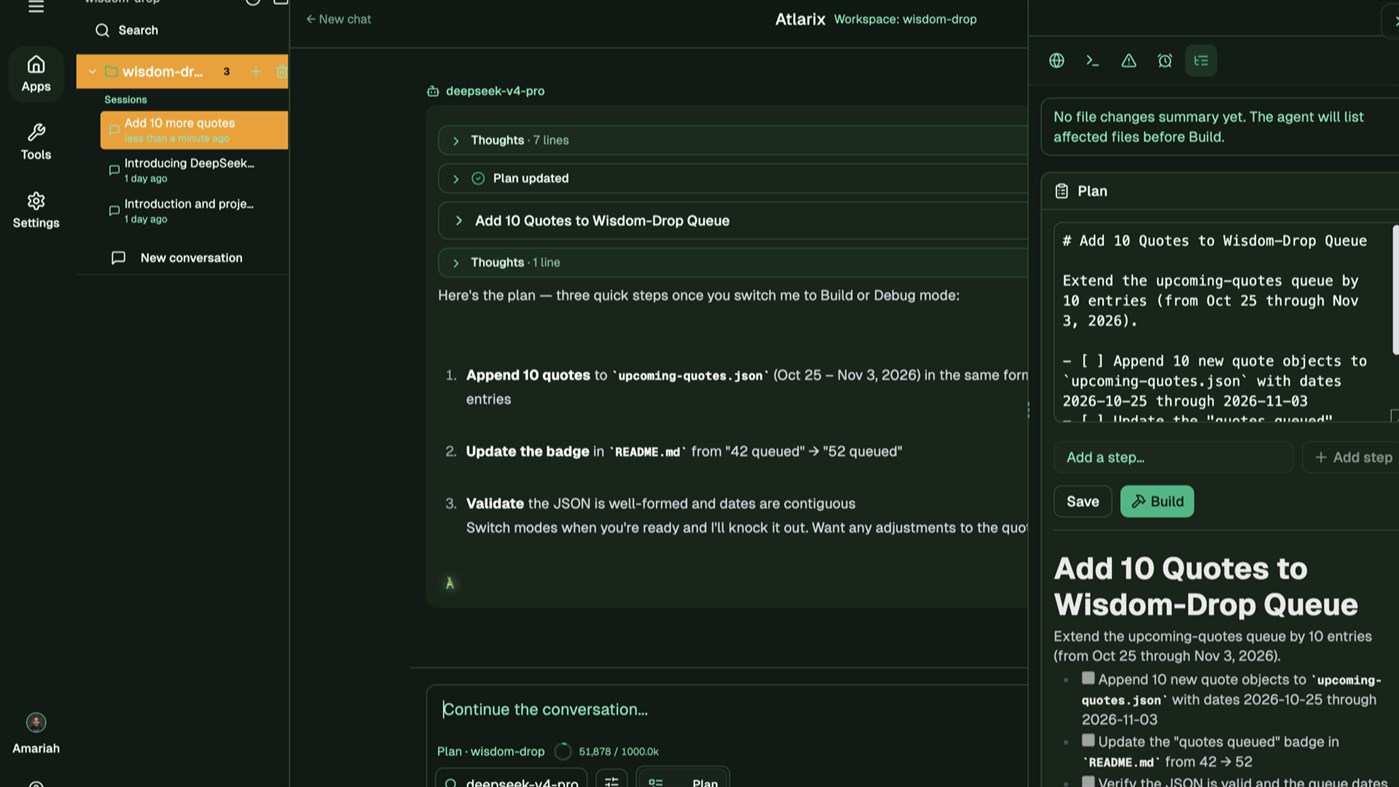The image size is (1399, 787).
Task: Click the Search field in sidebar
Action: 182,30
